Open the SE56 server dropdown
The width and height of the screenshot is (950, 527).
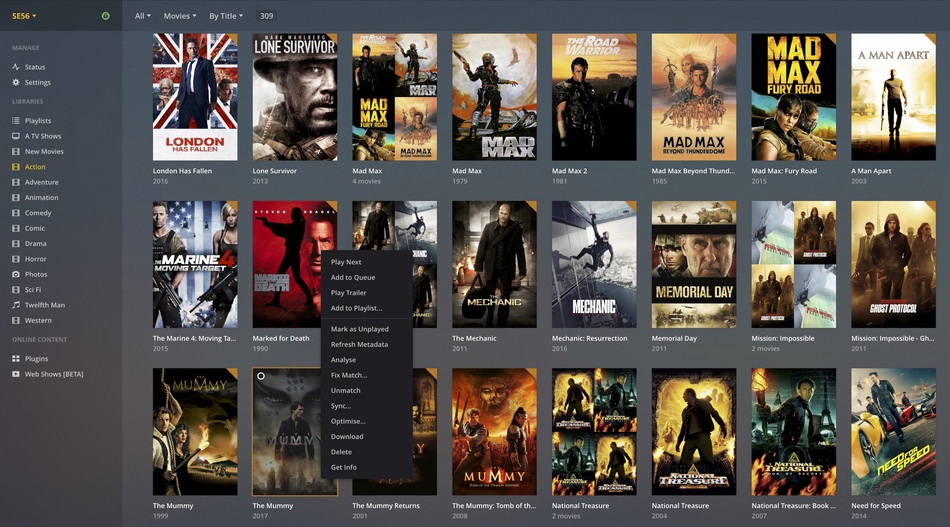[24, 16]
